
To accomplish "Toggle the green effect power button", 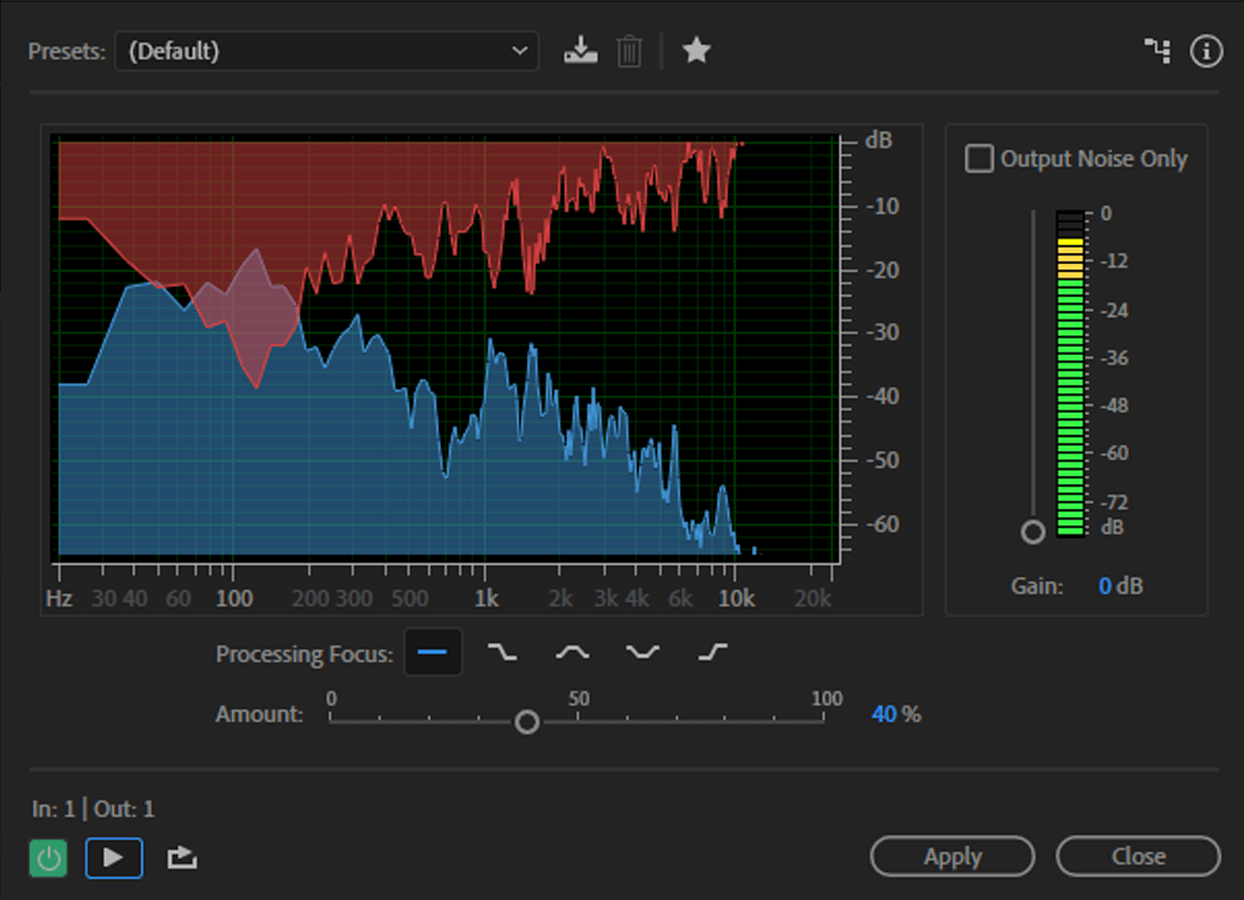I will [x=48, y=858].
